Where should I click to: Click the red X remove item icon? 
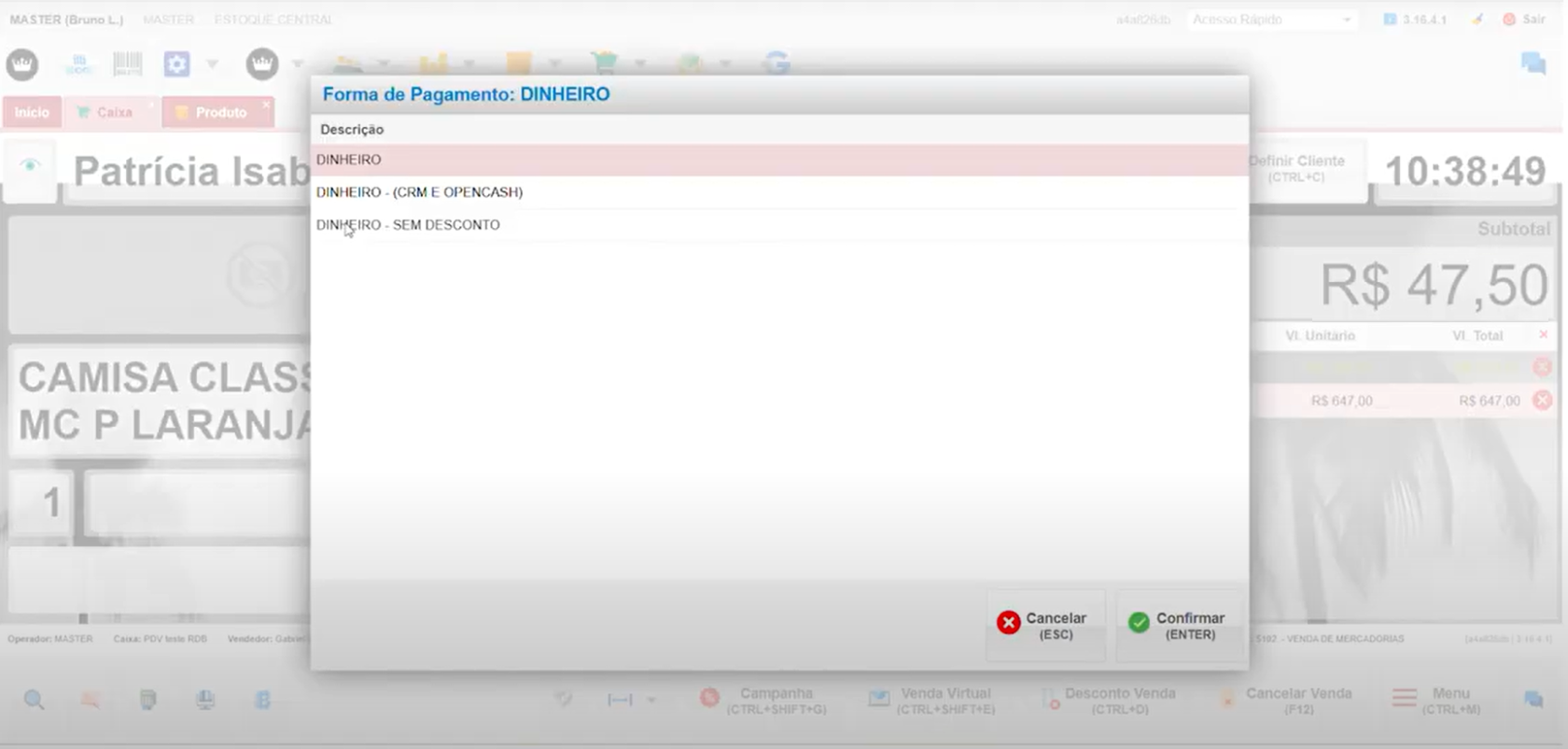point(1542,401)
